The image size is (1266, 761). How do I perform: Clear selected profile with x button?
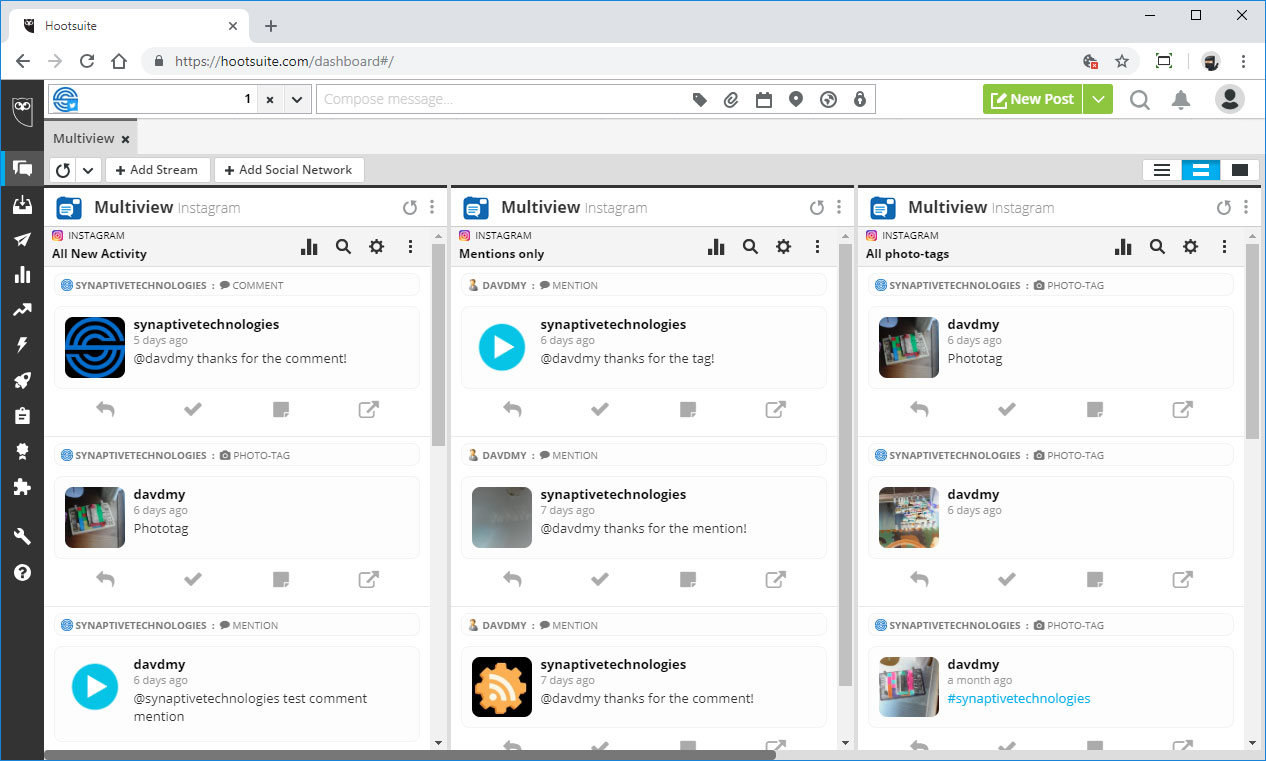[270, 99]
